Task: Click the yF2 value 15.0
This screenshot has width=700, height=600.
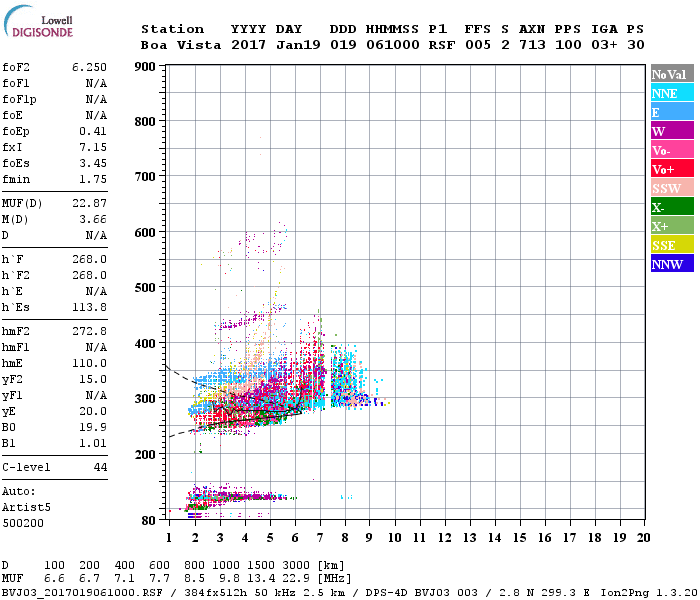Action: pos(93,379)
